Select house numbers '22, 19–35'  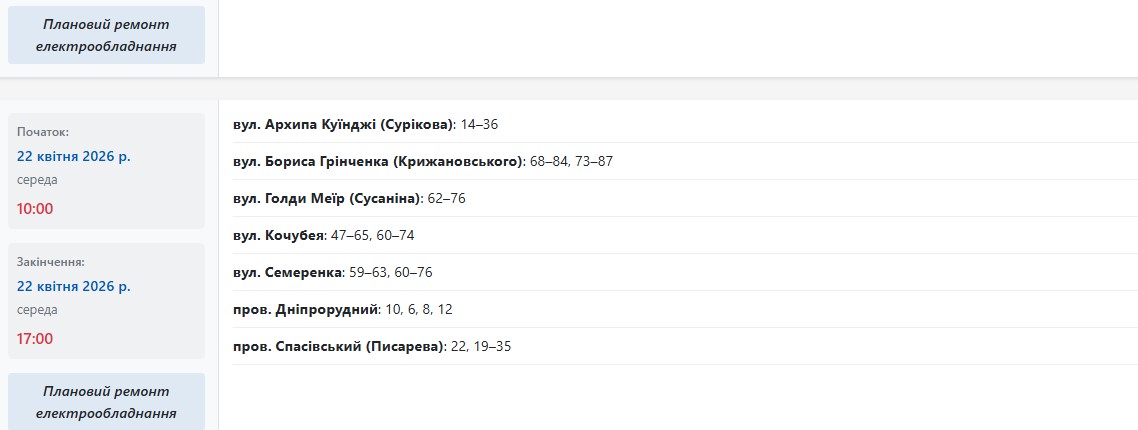click(x=481, y=346)
